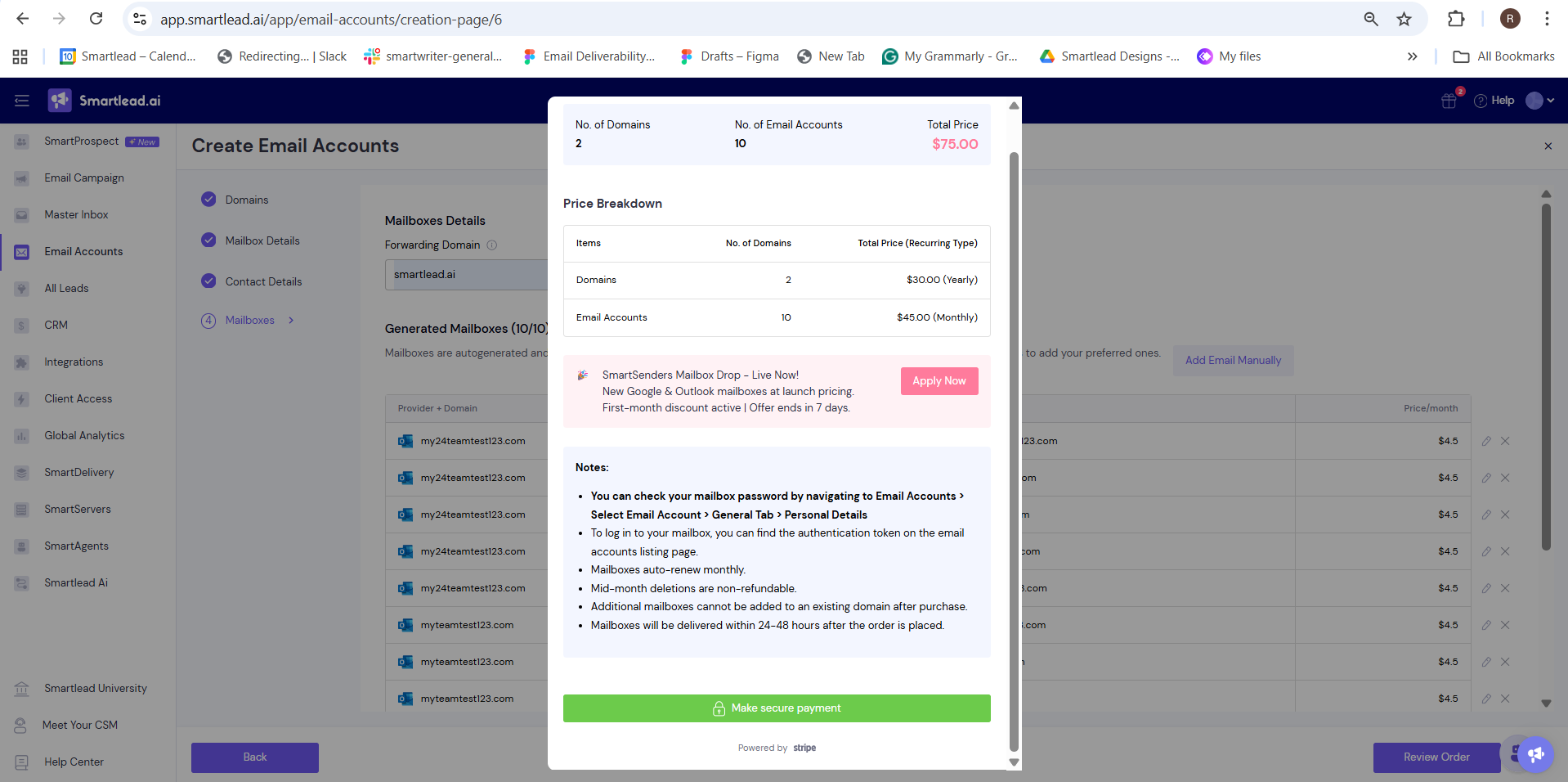Bookmark this page with the star icon
Screen dimensions: 1568x782
click(x=1404, y=19)
